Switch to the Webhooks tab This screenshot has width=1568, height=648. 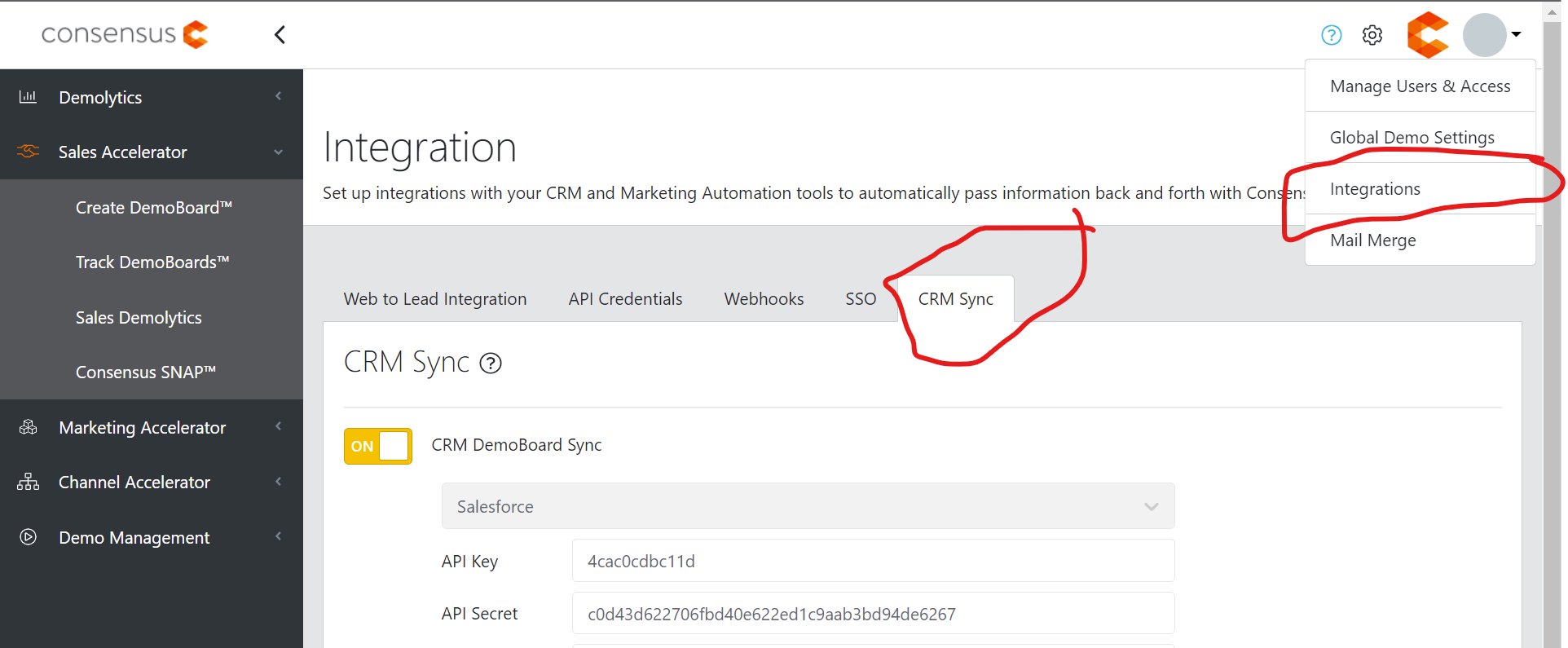(x=764, y=299)
